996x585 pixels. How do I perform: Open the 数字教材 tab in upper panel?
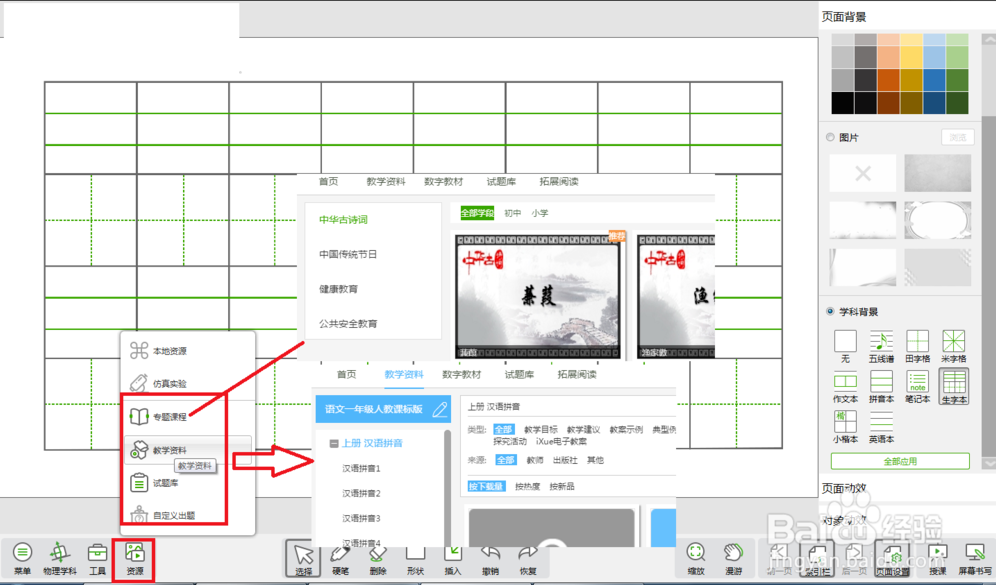(443, 182)
